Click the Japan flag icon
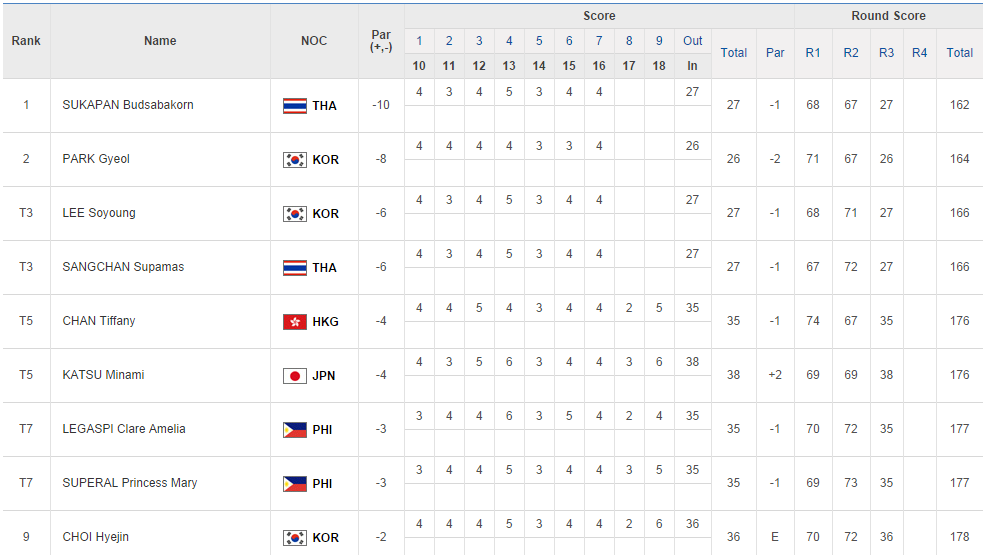Viewport: 995px width, 555px height. (x=295, y=376)
